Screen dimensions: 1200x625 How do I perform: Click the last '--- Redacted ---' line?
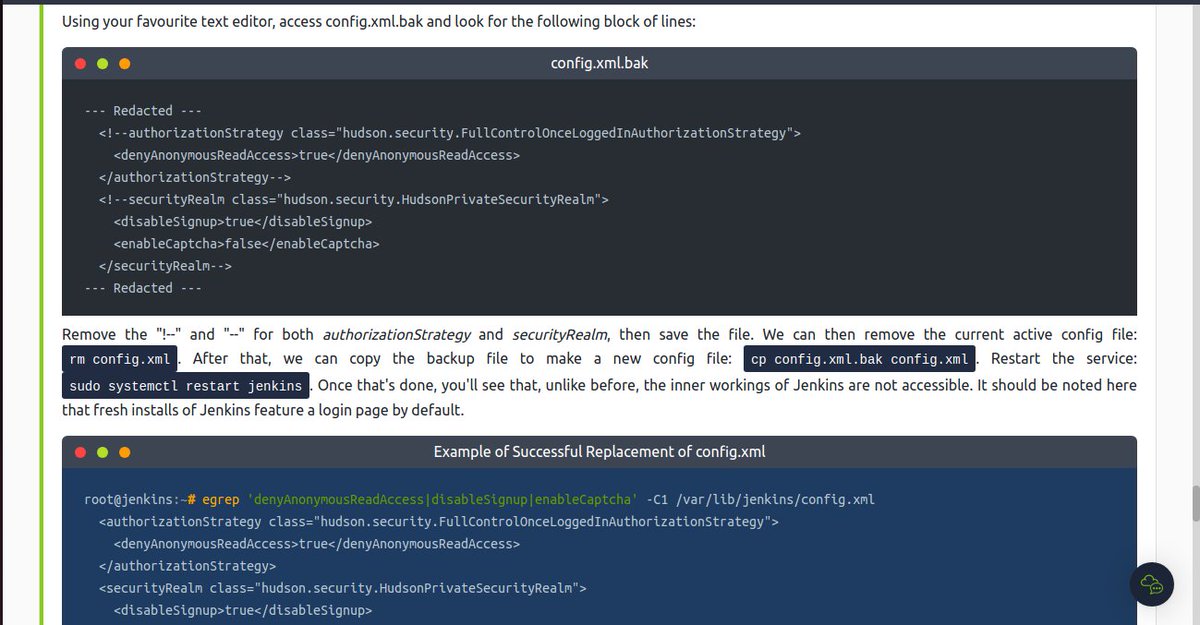point(143,288)
